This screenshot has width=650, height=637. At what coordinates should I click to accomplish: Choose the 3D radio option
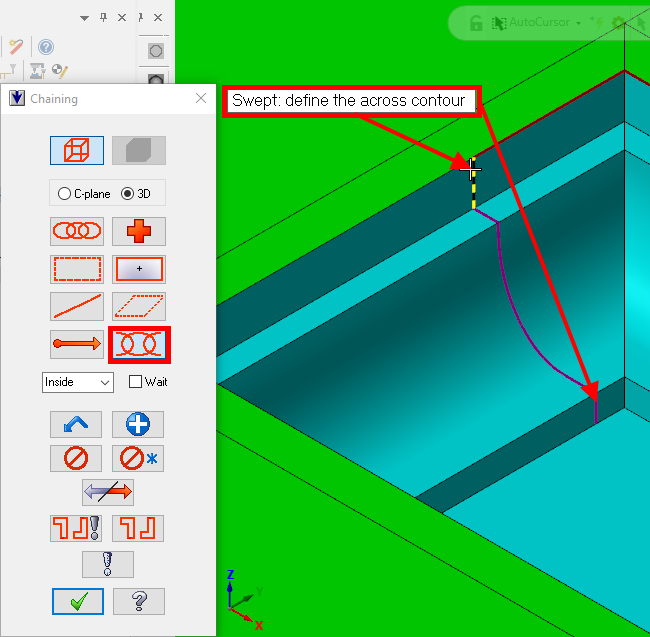(136, 194)
